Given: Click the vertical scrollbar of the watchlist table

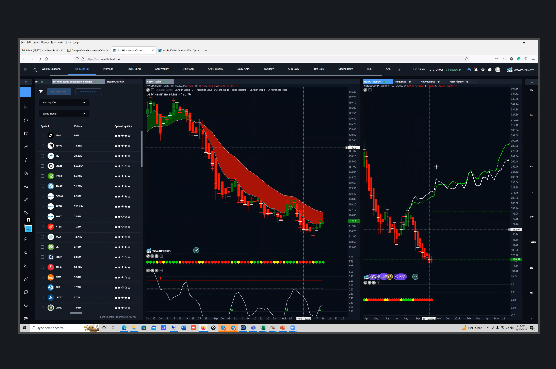Looking at the screenshot, I should [x=142, y=149].
